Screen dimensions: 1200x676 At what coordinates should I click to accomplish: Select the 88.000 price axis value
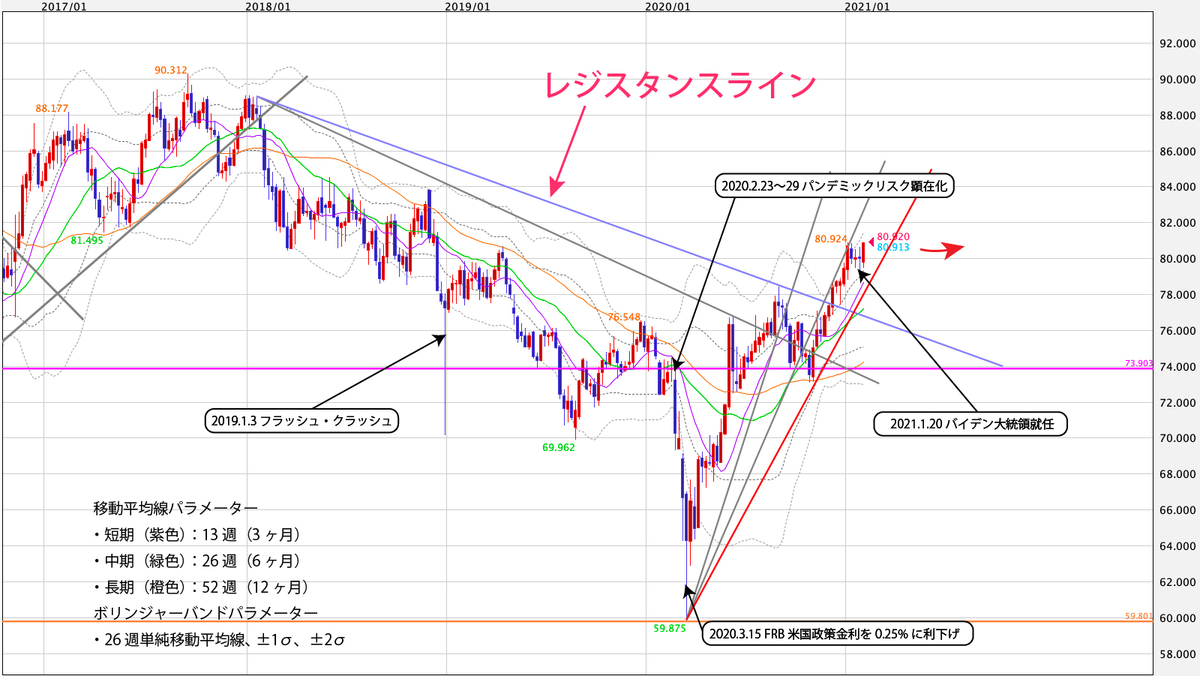tap(1177, 116)
